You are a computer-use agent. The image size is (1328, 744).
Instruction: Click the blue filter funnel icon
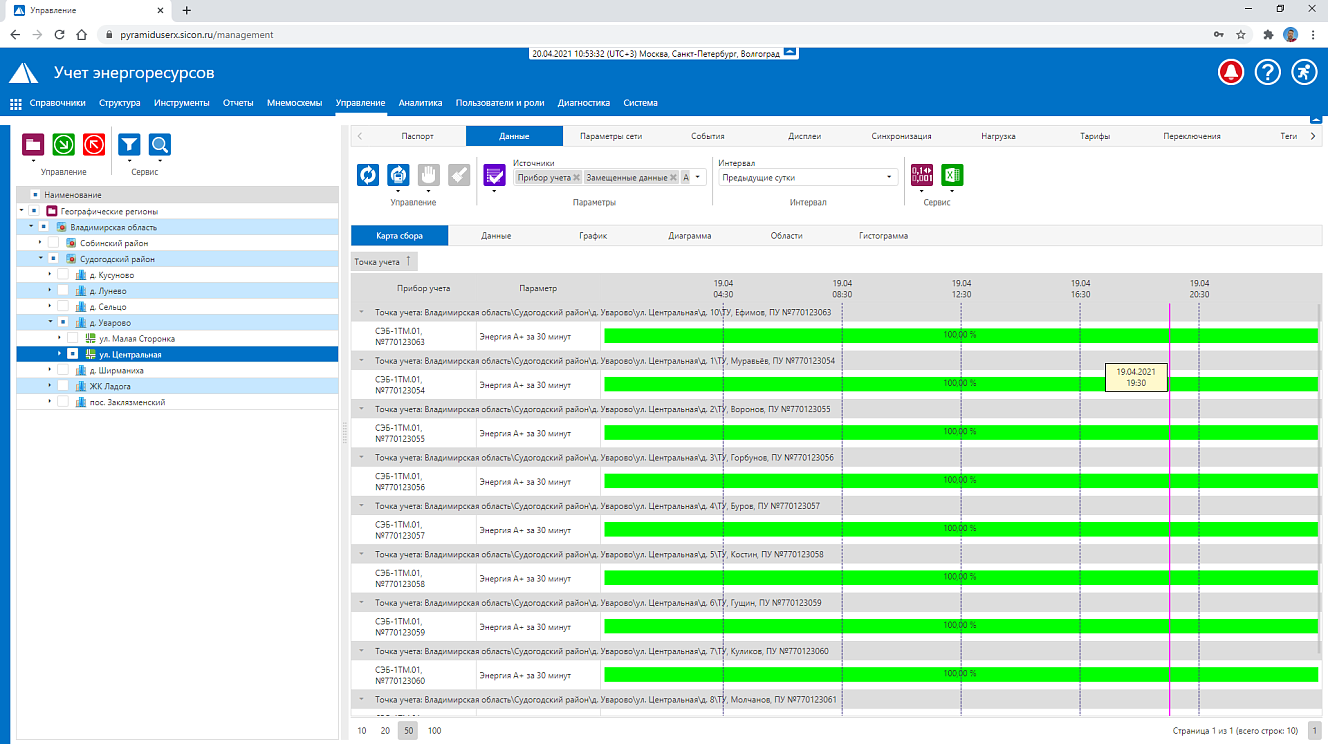pyautogui.click(x=129, y=145)
